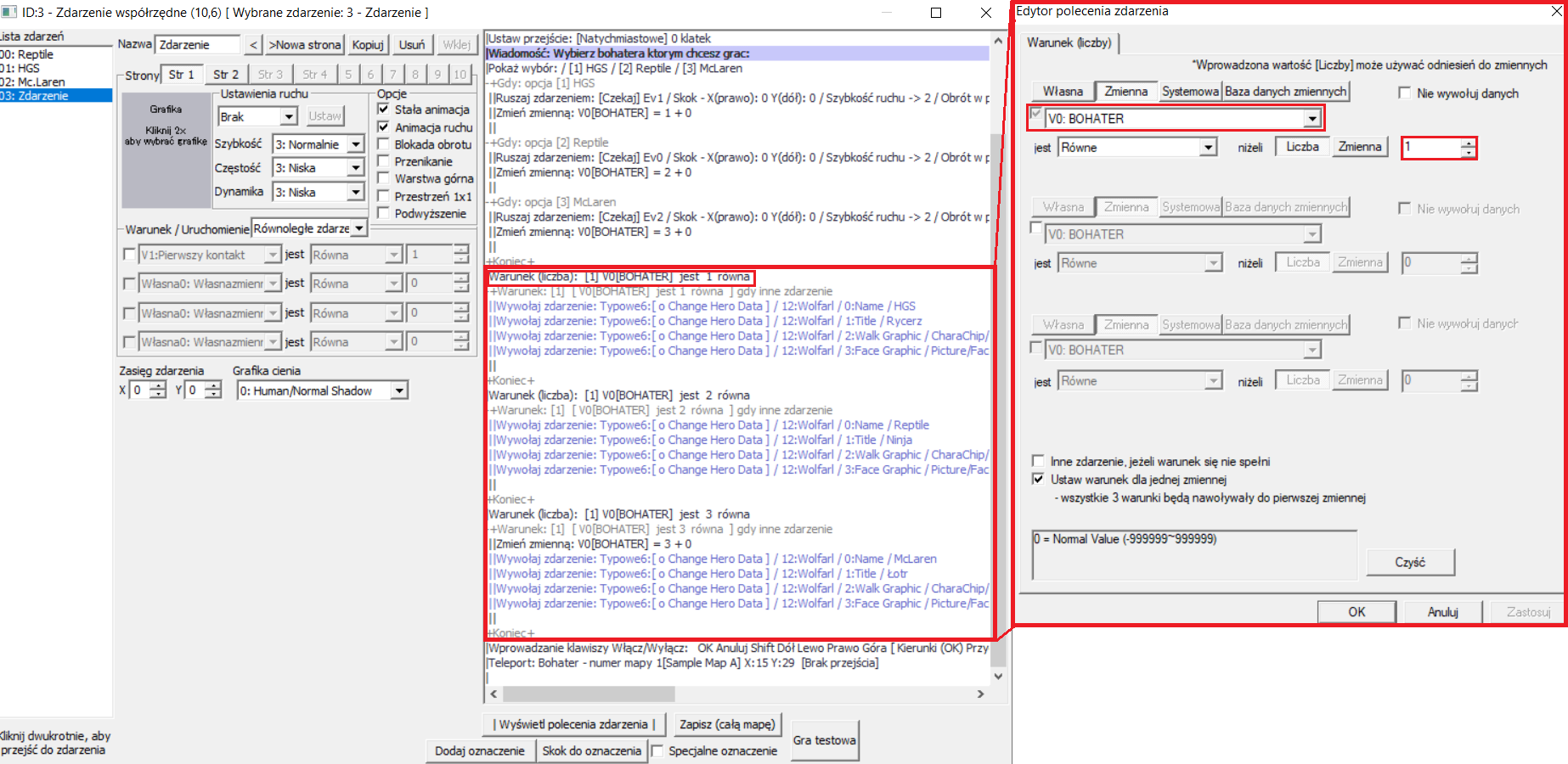The width and height of the screenshot is (1568, 764).
Task: Increase the Zasięg zdarzenia X stepper
Action: pyautogui.click(x=159, y=385)
